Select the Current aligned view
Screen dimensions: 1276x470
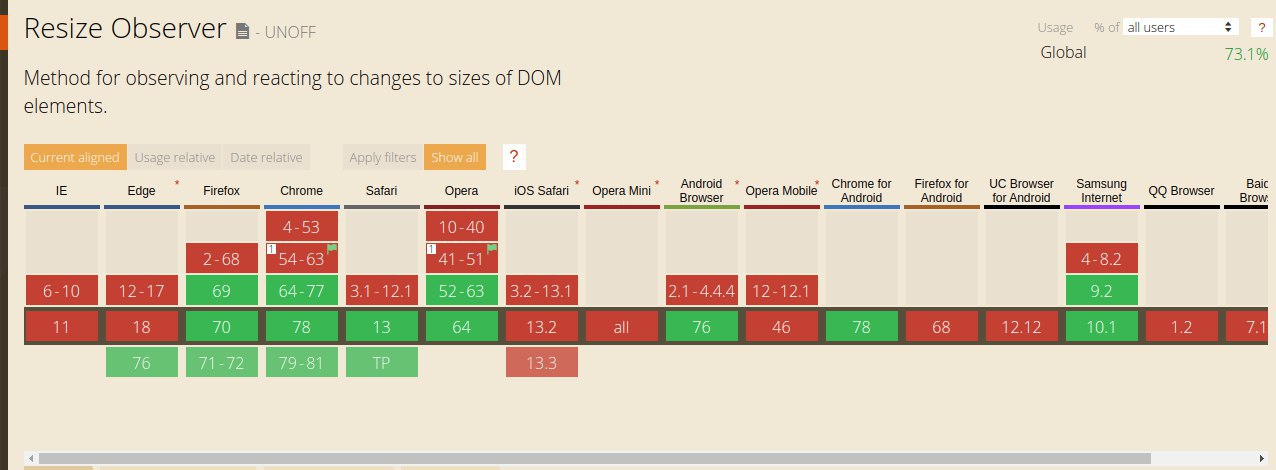pyautogui.click(x=75, y=157)
